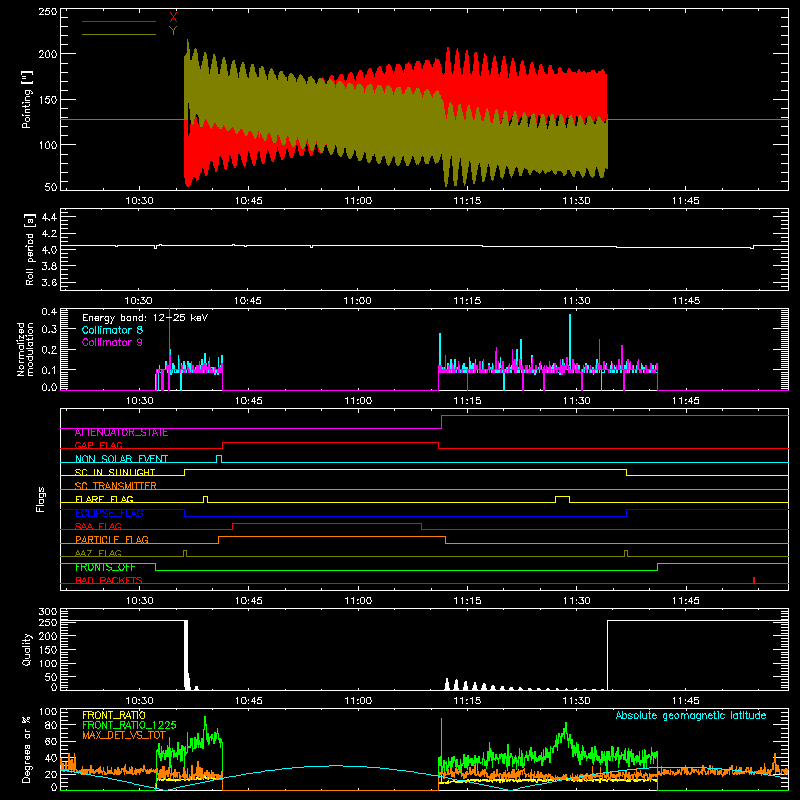Click the GAP_FLAG label

coord(98,445)
